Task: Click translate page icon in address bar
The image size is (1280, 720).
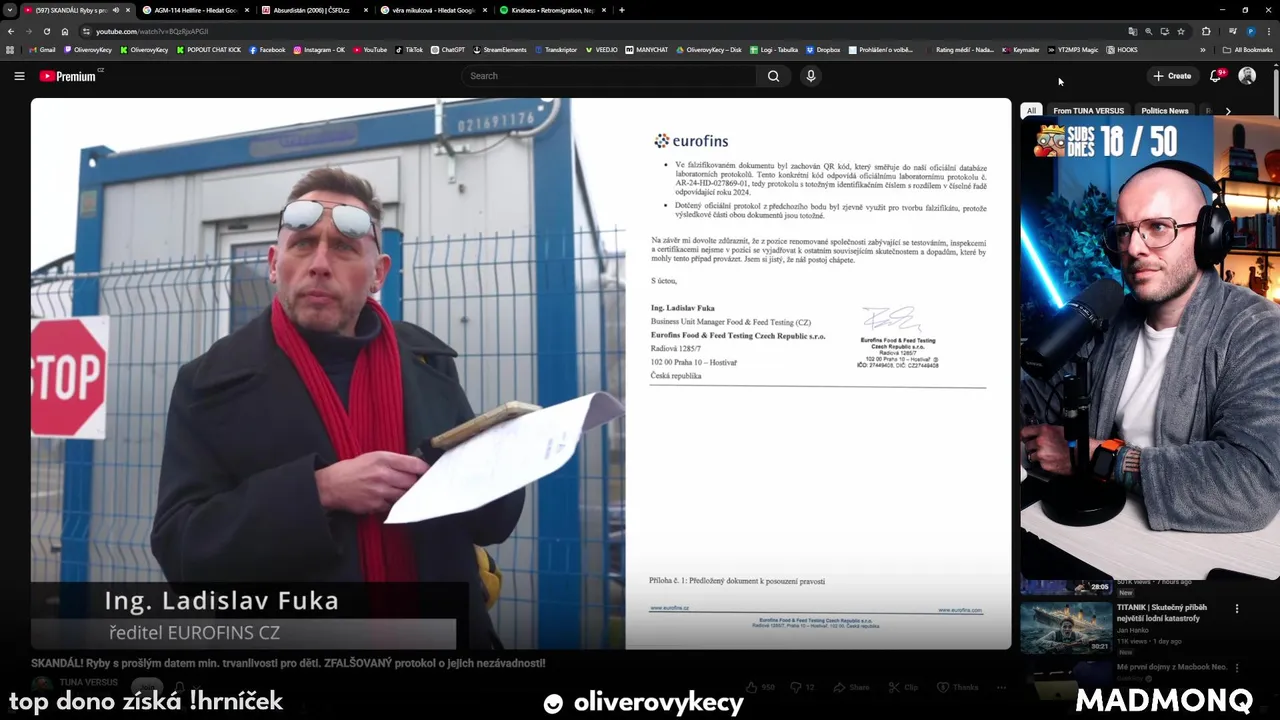Action: pyautogui.click(x=1132, y=31)
